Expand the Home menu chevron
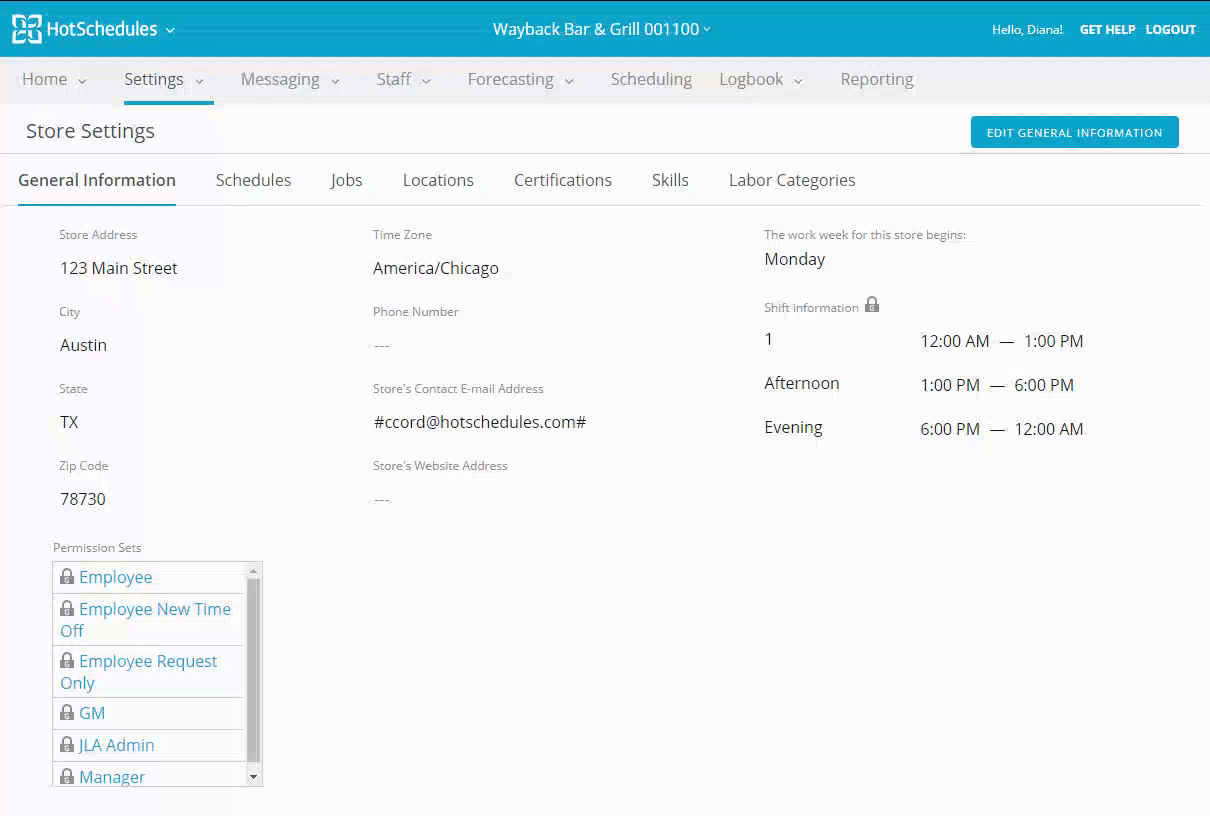Screen dimensions: 1210x816 (x=82, y=81)
